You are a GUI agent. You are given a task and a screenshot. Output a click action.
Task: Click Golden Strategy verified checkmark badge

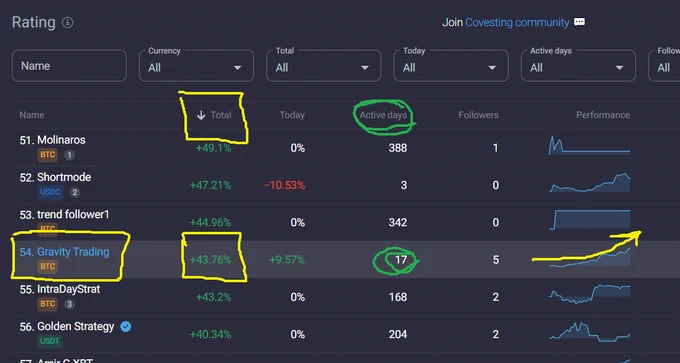(126, 327)
